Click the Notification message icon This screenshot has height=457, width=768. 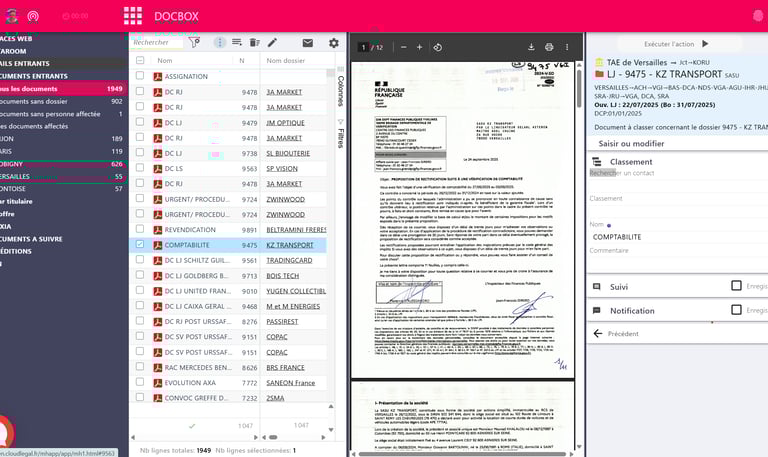pos(597,311)
